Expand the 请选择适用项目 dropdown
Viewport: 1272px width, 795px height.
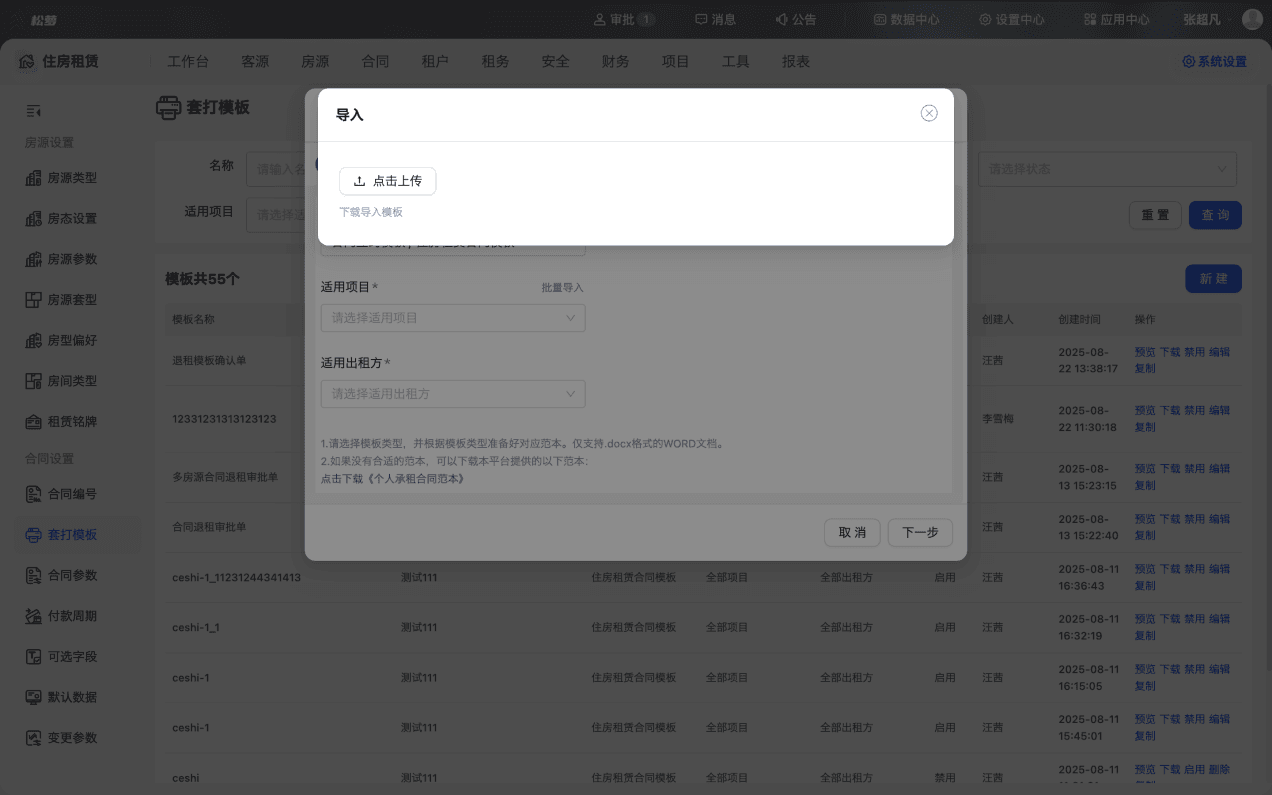[452, 318]
